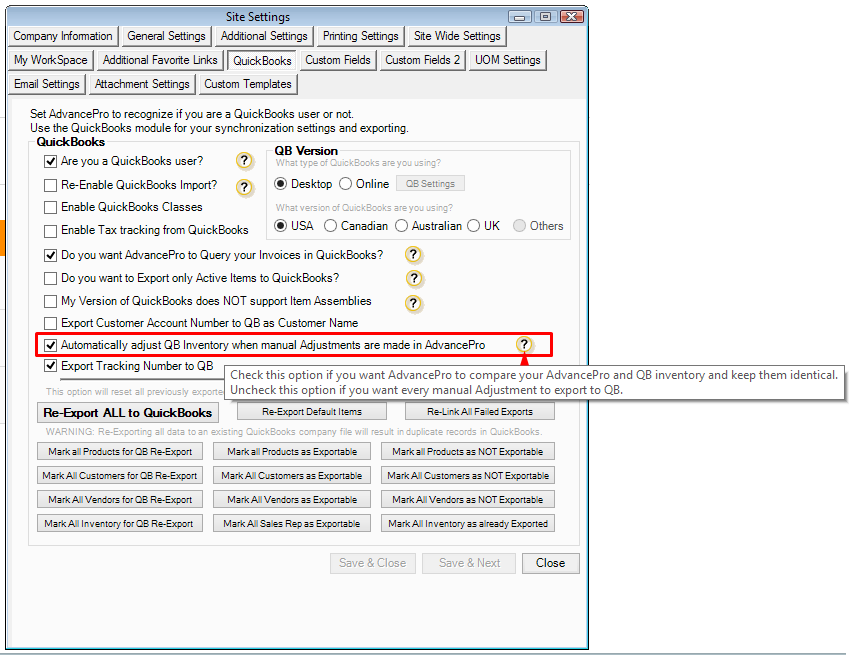Click Re-Link All Failed Exports button
The image size is (849, 655).
tap(479, 412)
